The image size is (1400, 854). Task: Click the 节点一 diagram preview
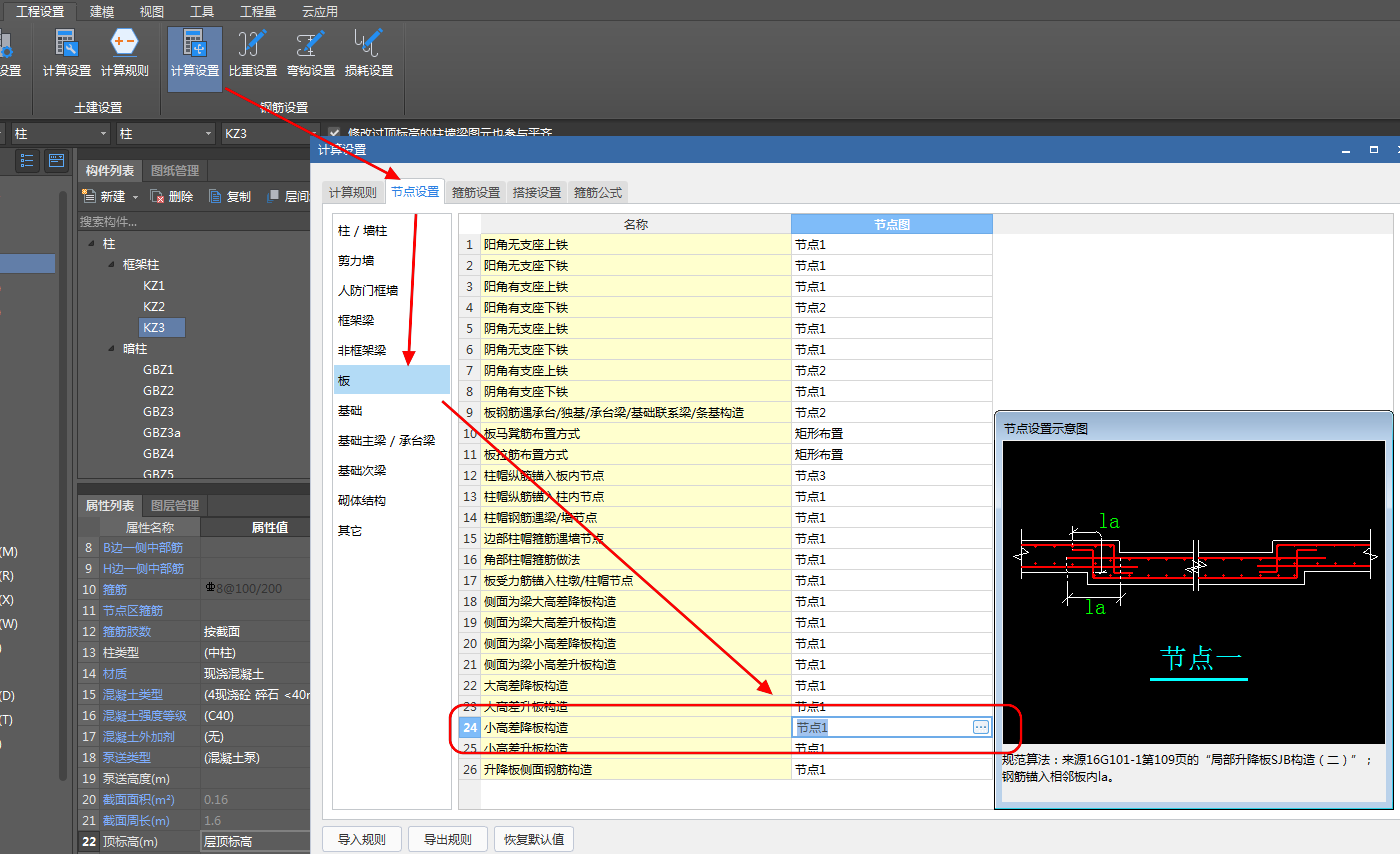[1195, 592]
